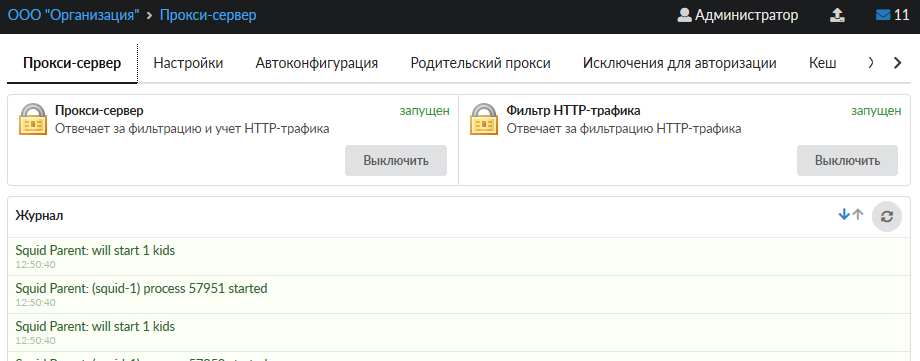The width and height of the screenshot is (920, 361).
Task: Turn off Фильтр HTTP-трафика with Выключить
Action: [847, 160]
